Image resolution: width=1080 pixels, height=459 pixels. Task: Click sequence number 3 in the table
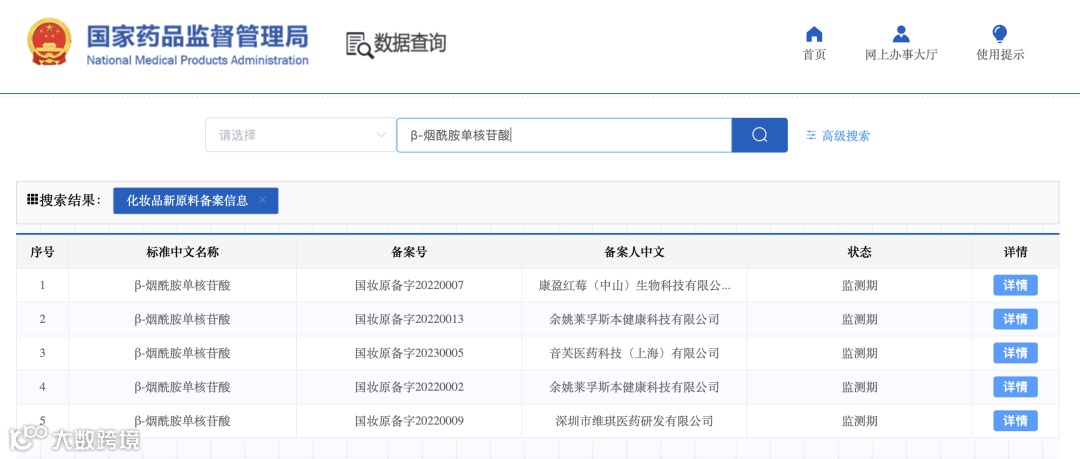(42, 353)
